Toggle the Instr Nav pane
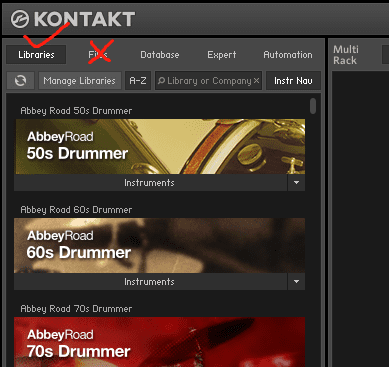389x367 pixels. tap(293, 81)
